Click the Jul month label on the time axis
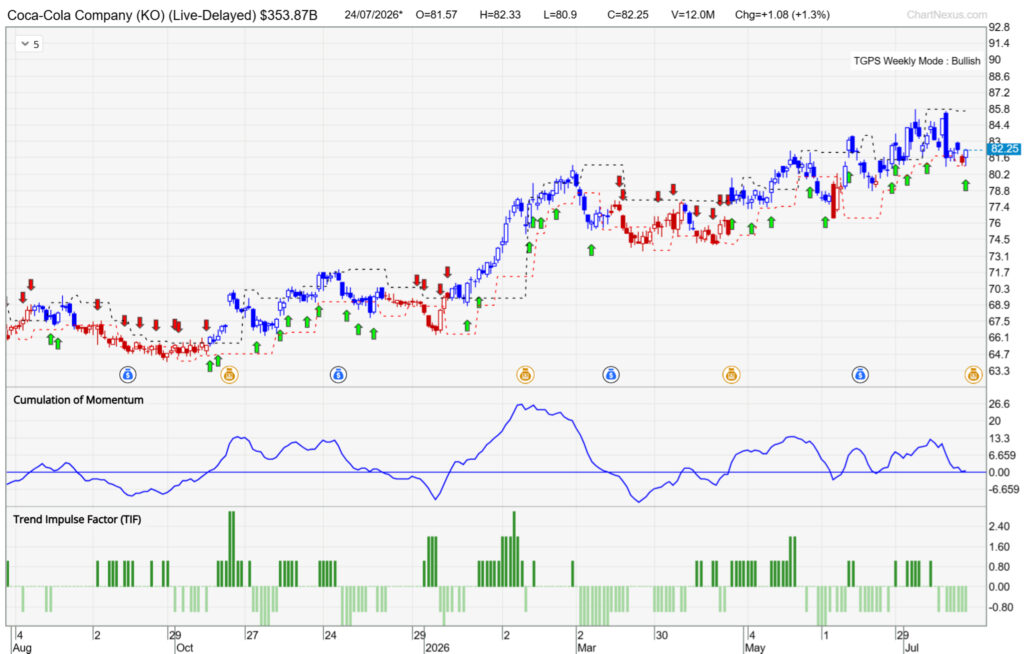 (x=910, y=647)
